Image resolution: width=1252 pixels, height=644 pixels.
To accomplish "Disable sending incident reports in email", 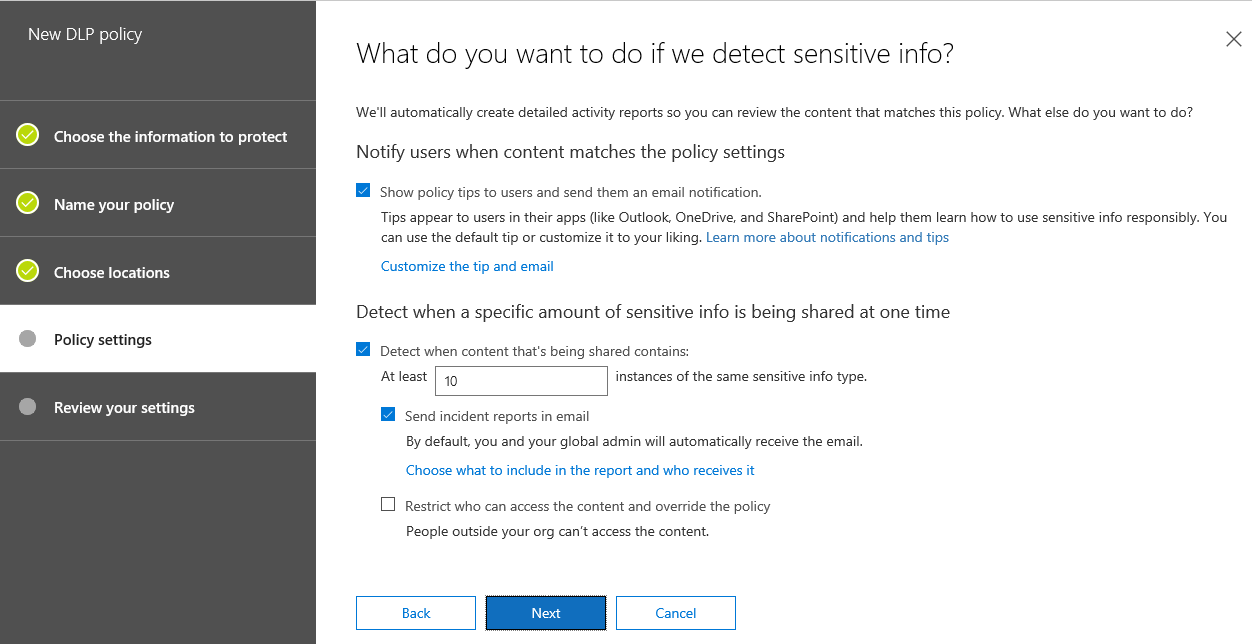I will tap(388, 415).
